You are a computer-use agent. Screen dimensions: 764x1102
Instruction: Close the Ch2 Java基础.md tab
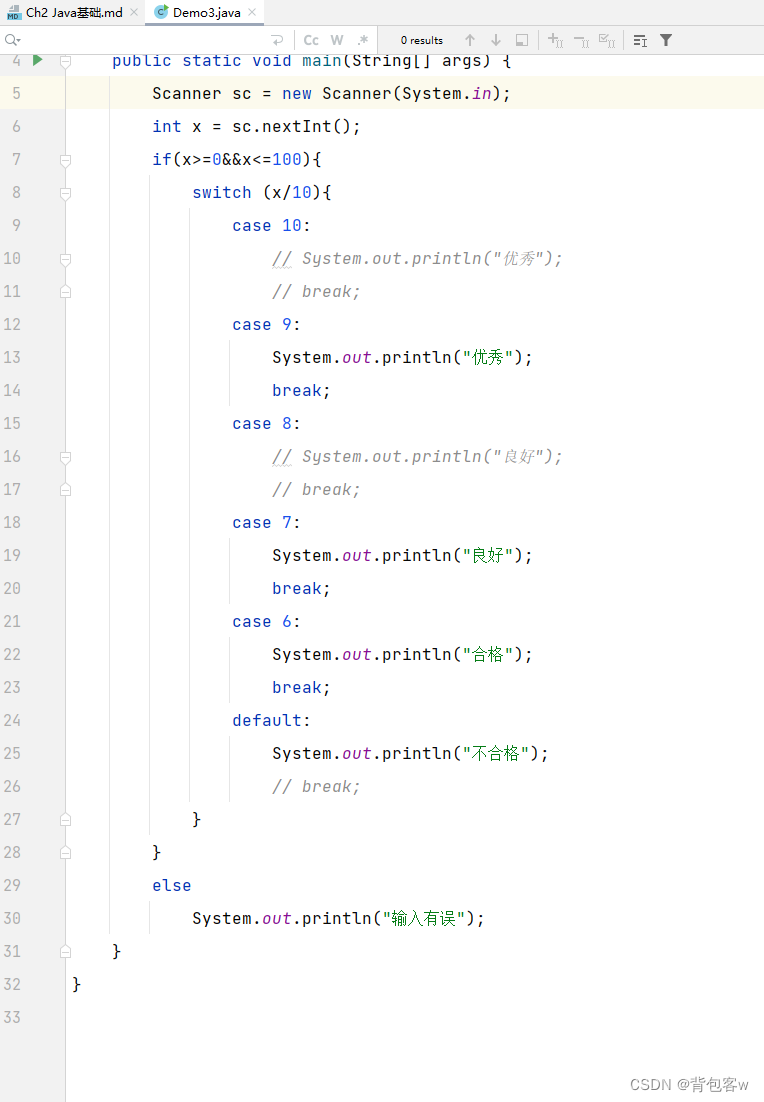tap(134, 12)
